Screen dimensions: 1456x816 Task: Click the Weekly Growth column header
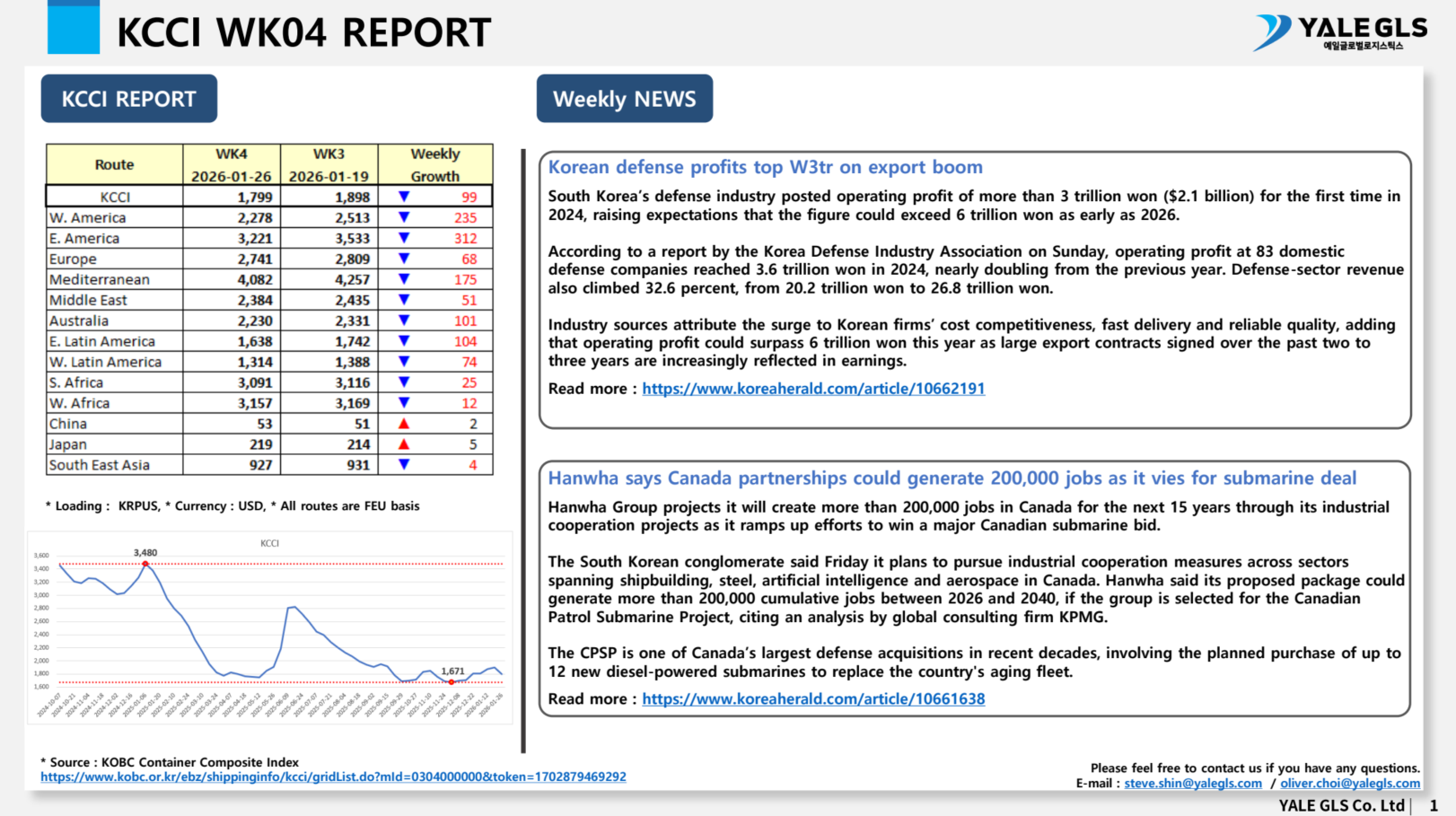(435, 165)
